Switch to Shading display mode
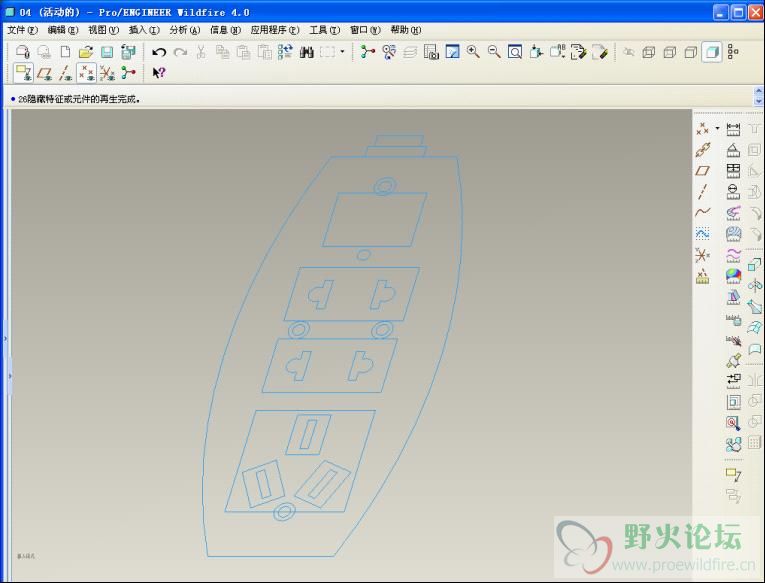The image size is (765, 583). (x=712, y=52)
